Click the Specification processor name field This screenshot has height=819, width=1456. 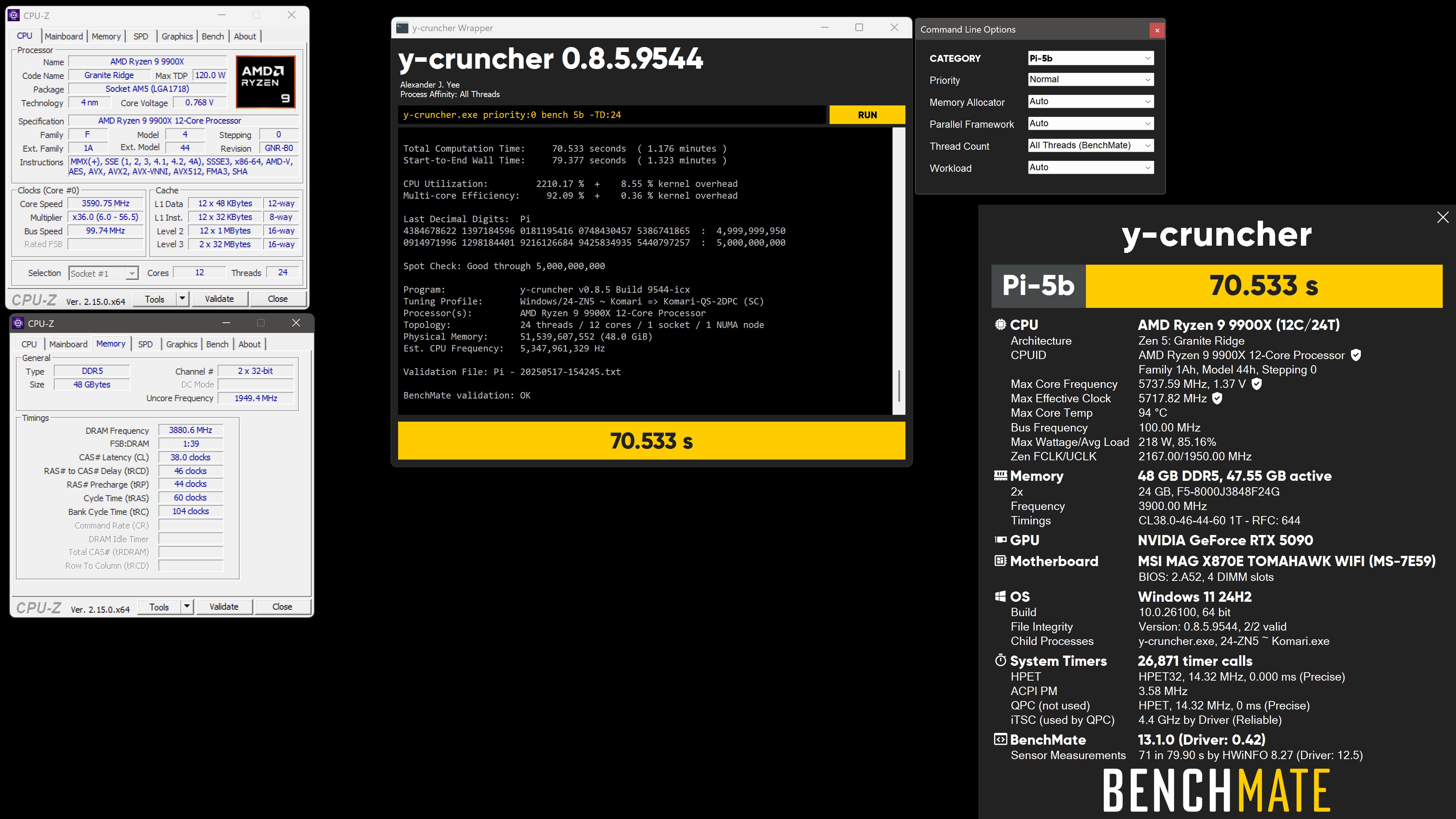point(183,121)
